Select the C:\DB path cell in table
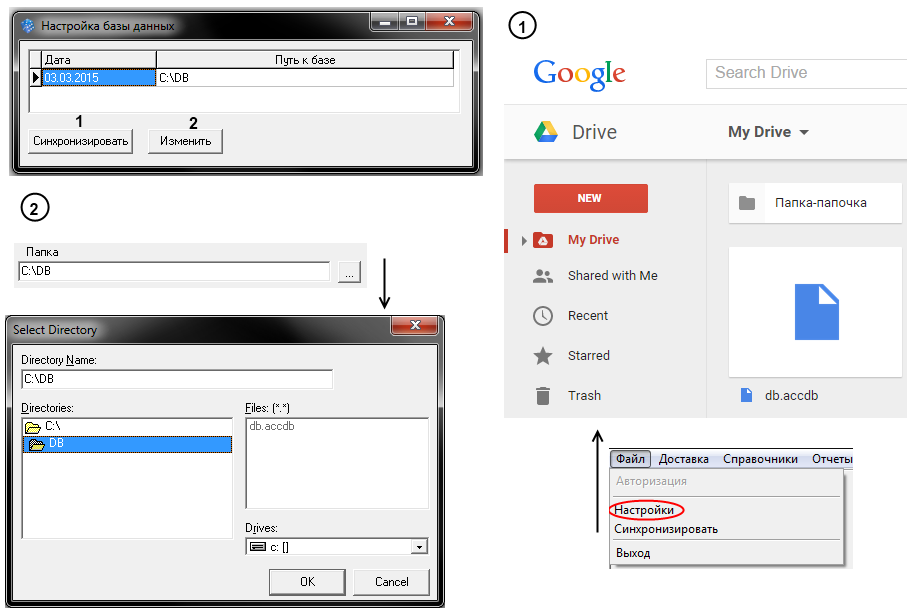Image resolution: width=907 pixels, height=614 pixels. pos(305,78)
